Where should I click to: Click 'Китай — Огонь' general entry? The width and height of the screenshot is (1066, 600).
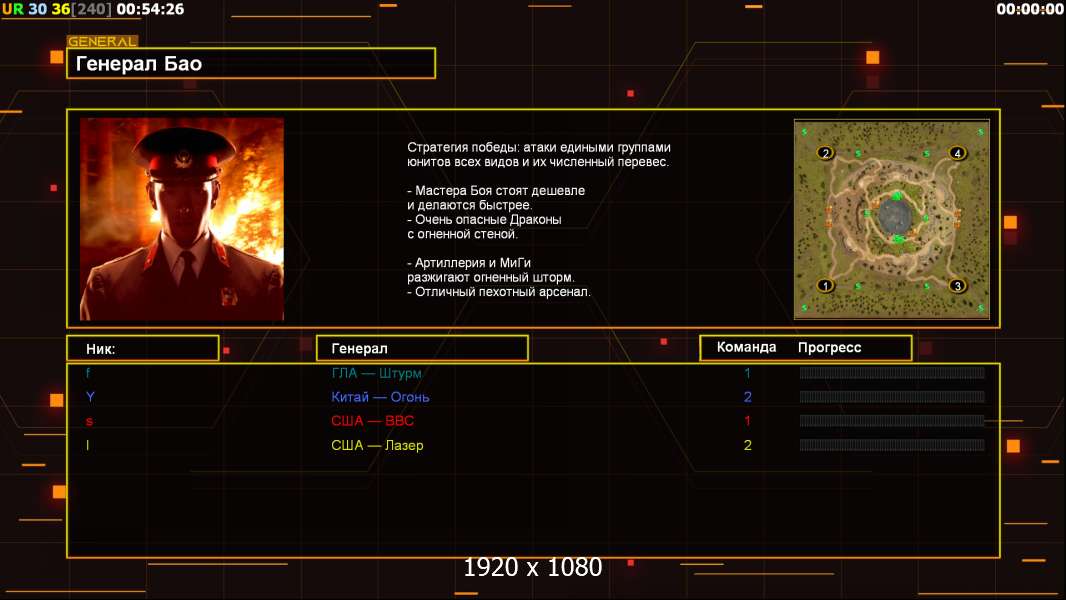click(380, 397)
